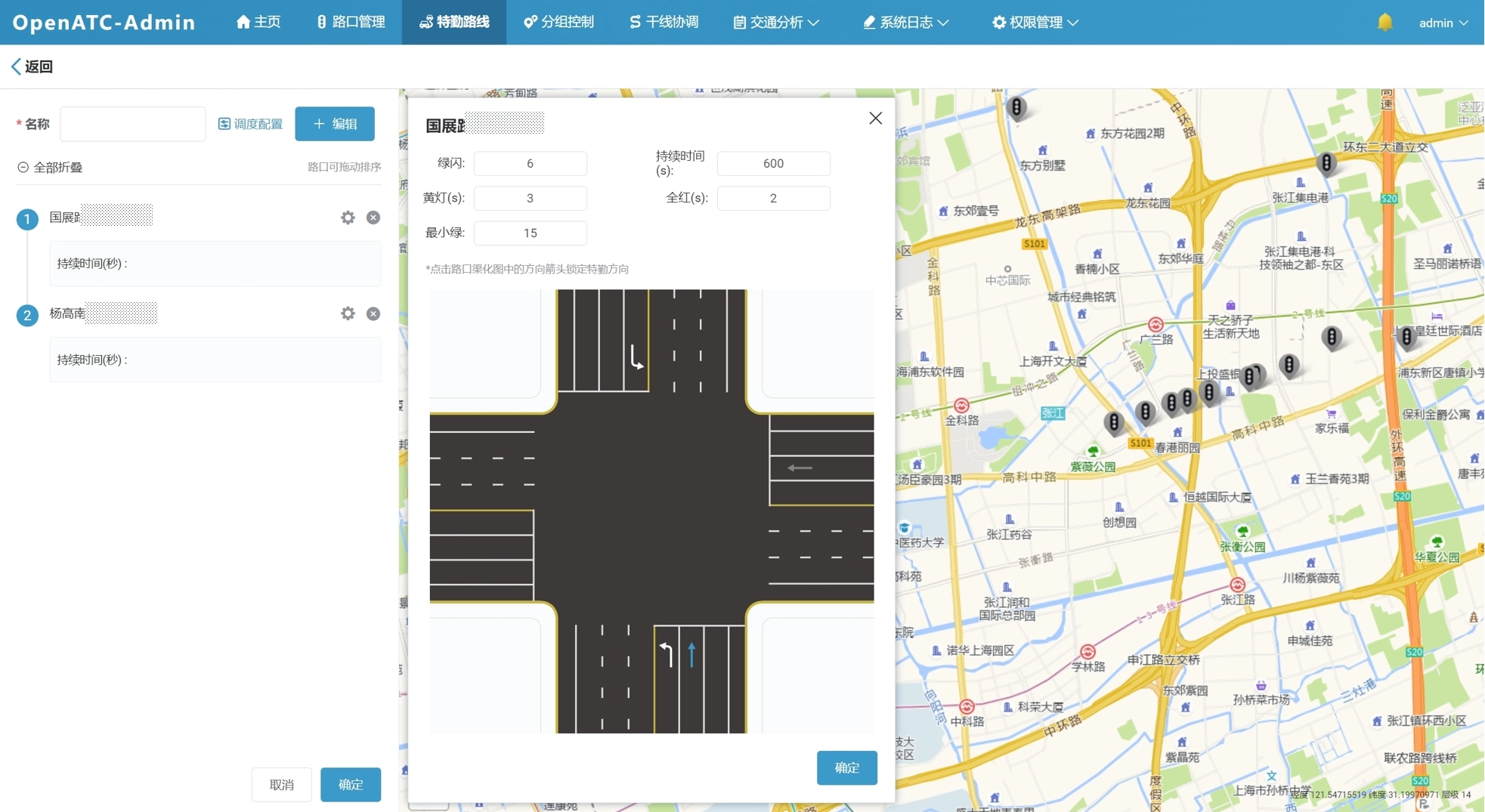Open the 干线协调 menu item
1485x812 pixels.
point(664,23)
